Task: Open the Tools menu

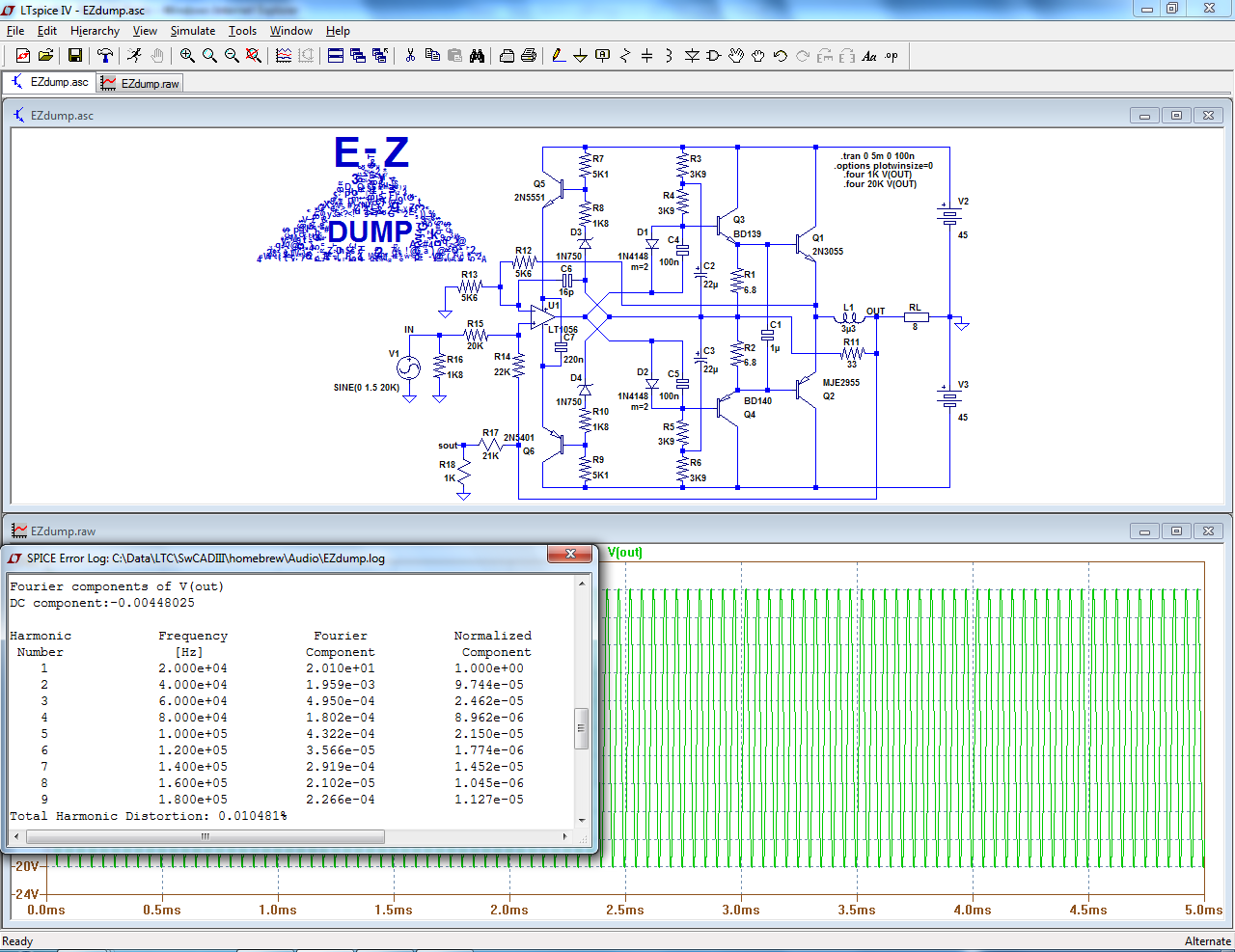Action: [242, 31]
